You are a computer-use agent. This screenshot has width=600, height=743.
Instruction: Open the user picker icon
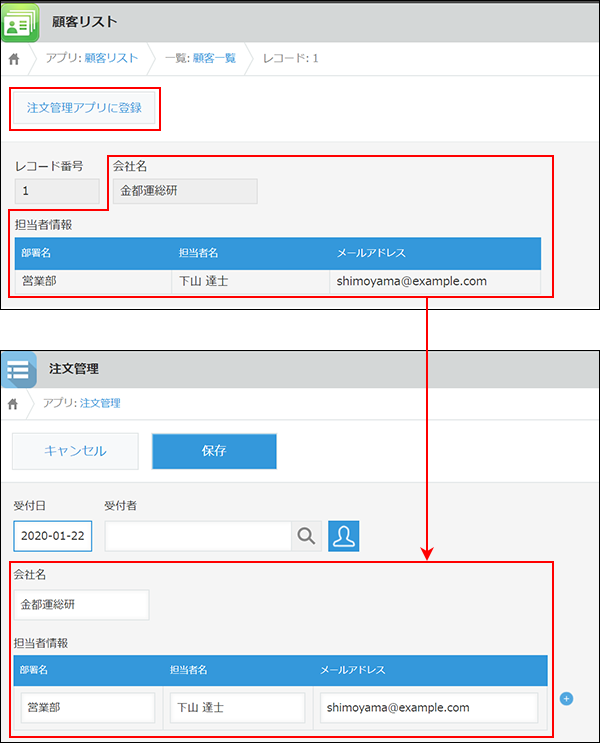(x=344, y=536)
